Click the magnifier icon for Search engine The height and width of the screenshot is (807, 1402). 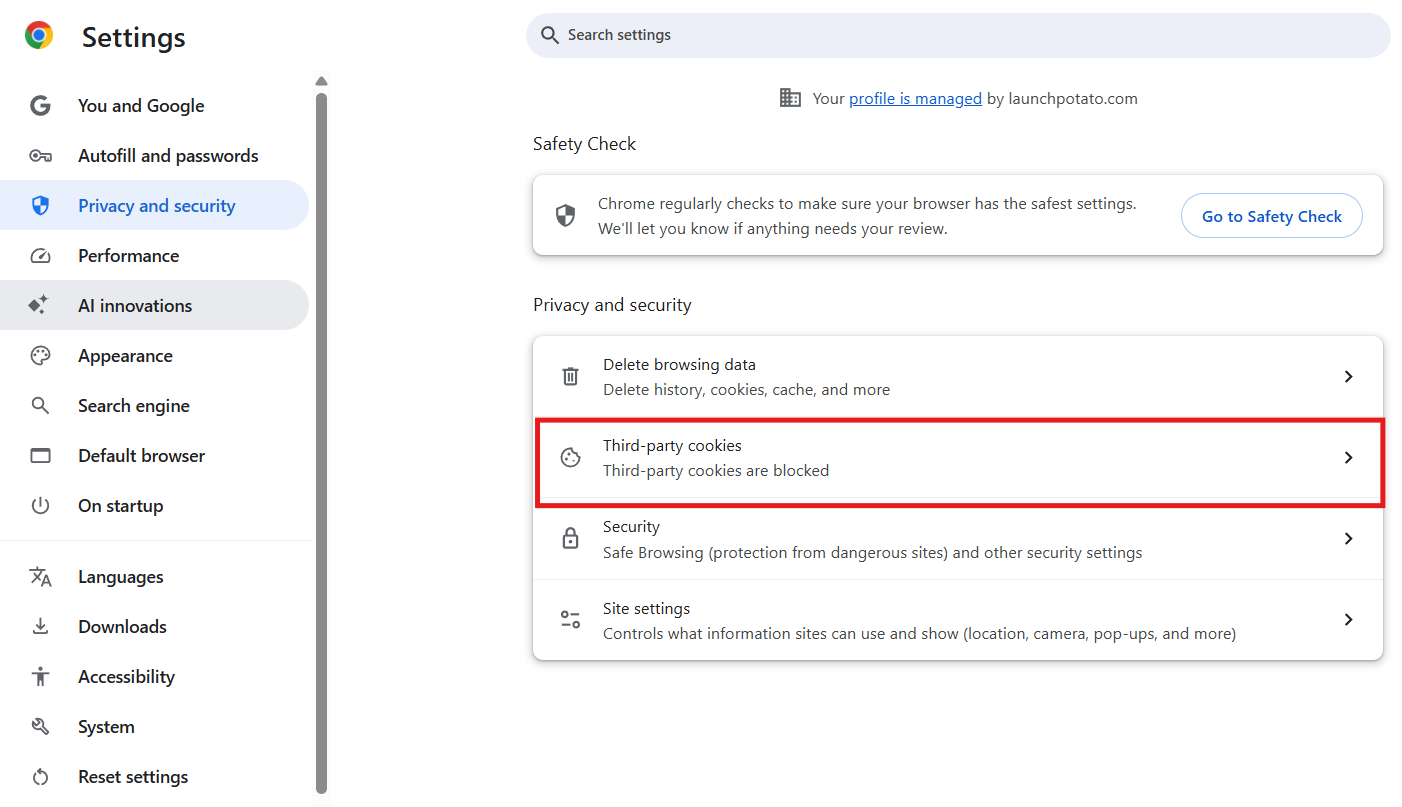tap(40, 406)
